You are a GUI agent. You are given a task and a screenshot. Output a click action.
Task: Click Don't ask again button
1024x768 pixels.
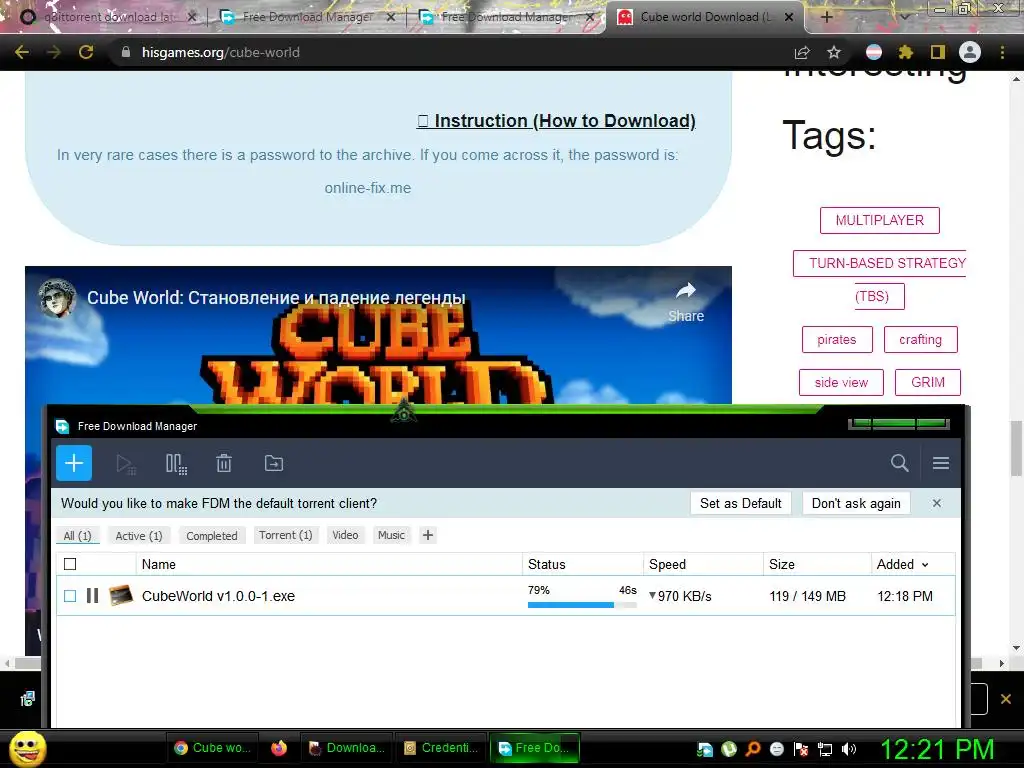[856, 503]
